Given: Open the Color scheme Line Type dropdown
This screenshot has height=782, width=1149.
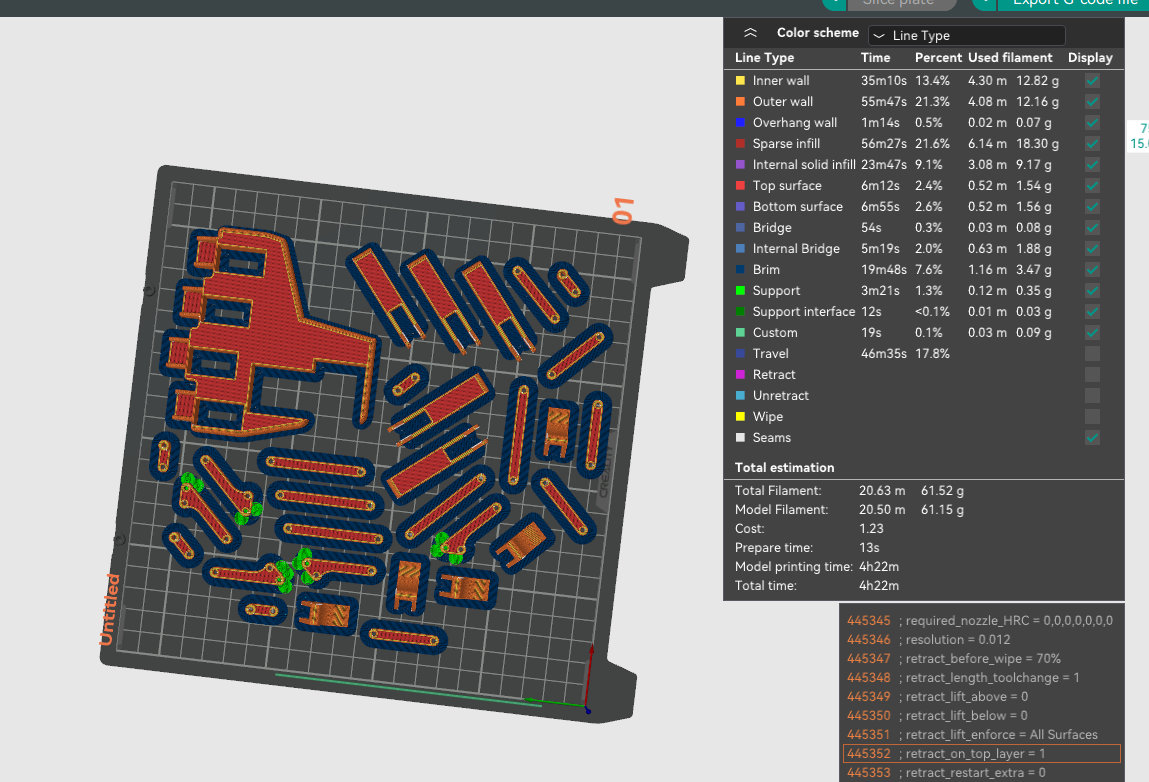Looking at the screenshot, I should coord(967,35).
